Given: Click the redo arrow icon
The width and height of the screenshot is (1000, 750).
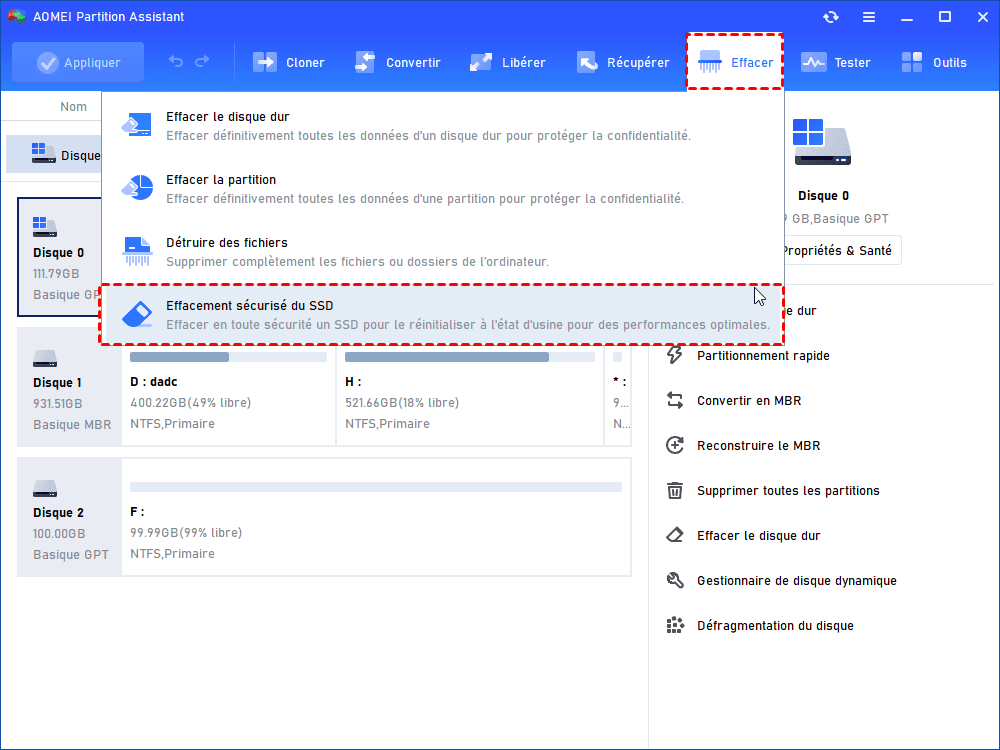Looking at the screenshot, I should [x=202, y=62].
